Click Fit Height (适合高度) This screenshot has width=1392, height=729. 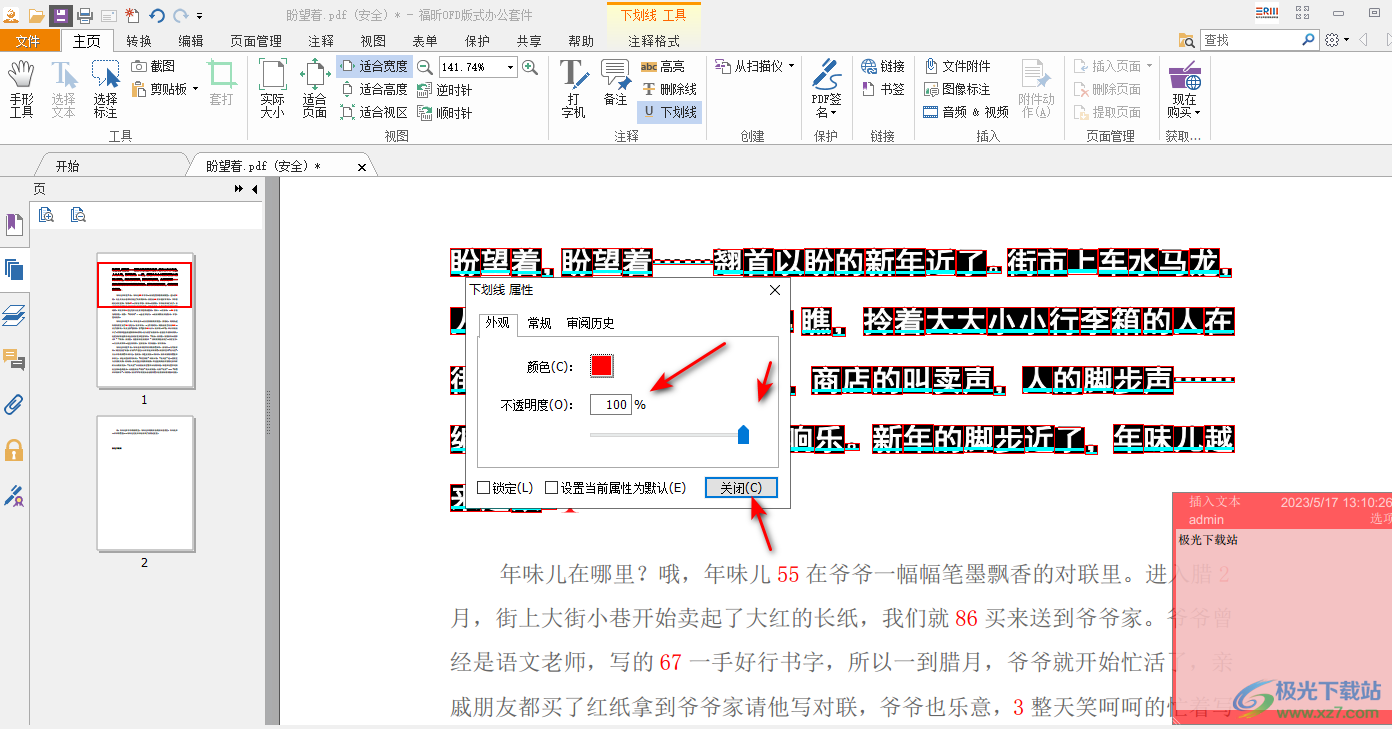(374, 89)
